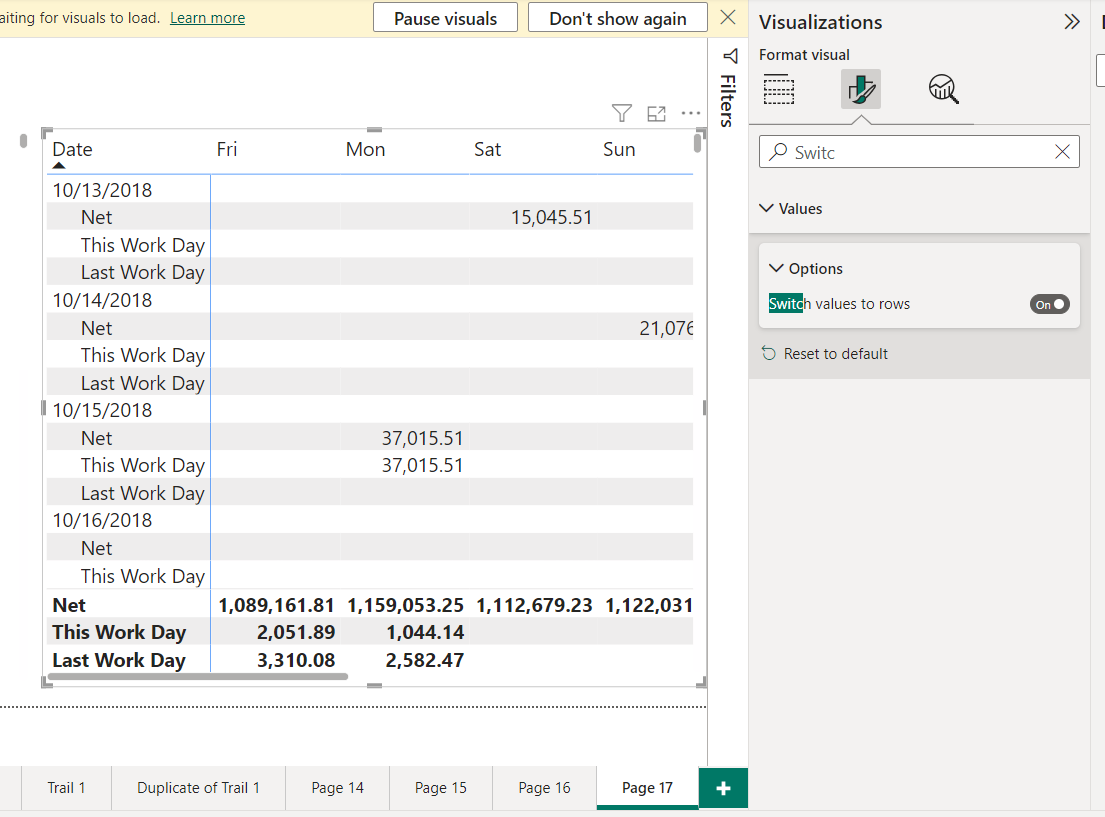Close the yellow notification banner
Screen dimensions: 1105x817
pos(728,18)
